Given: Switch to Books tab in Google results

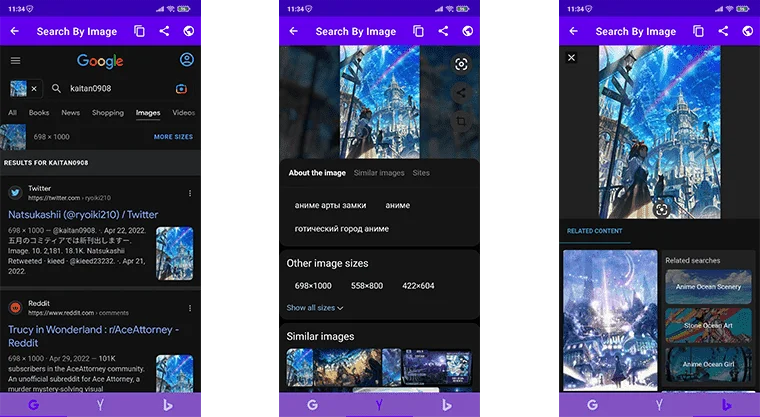Looking at the screenshot, I should pyautogui.click(x=39, y=112).
